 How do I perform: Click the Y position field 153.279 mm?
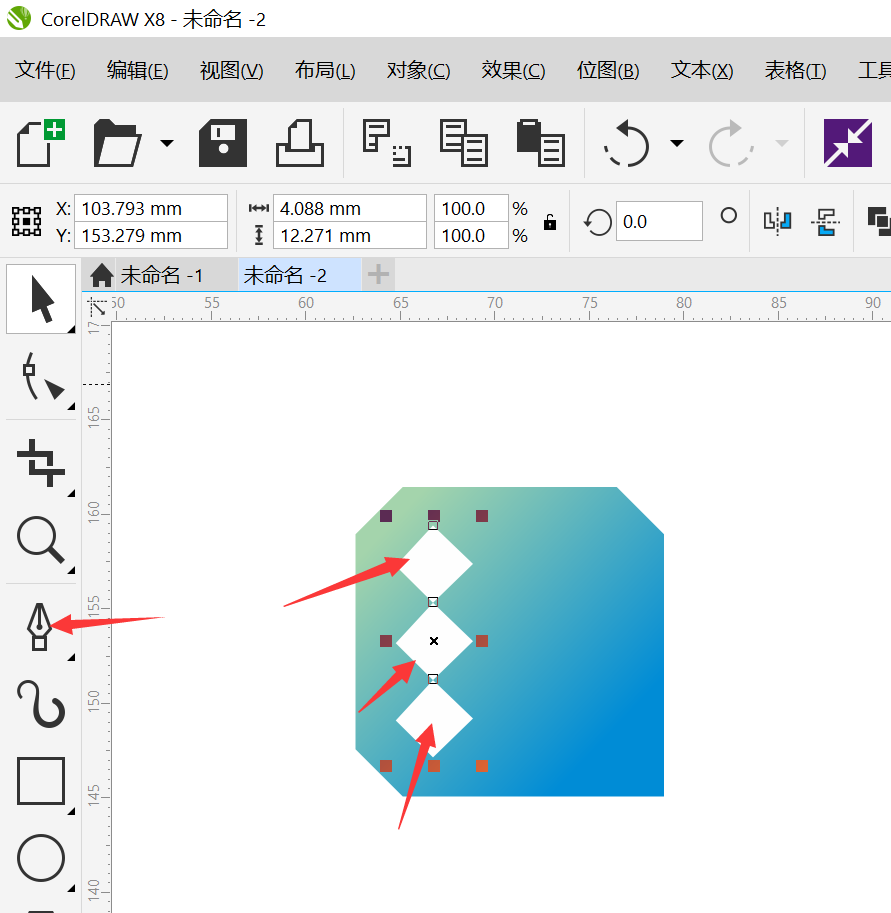point(151,235)
